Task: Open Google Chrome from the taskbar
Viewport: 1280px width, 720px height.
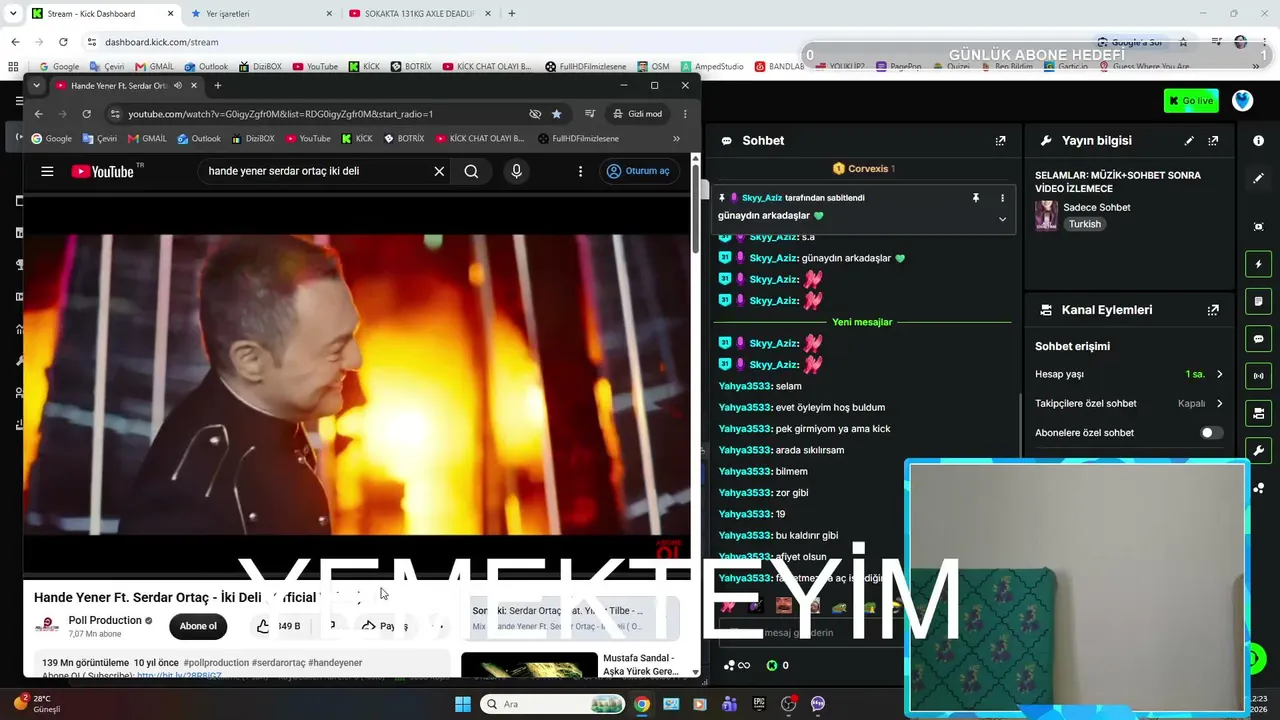Action: (x=641, y=704)
